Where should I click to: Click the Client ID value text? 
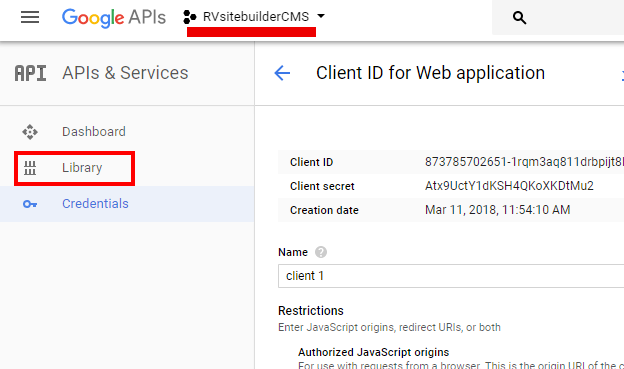524,162
